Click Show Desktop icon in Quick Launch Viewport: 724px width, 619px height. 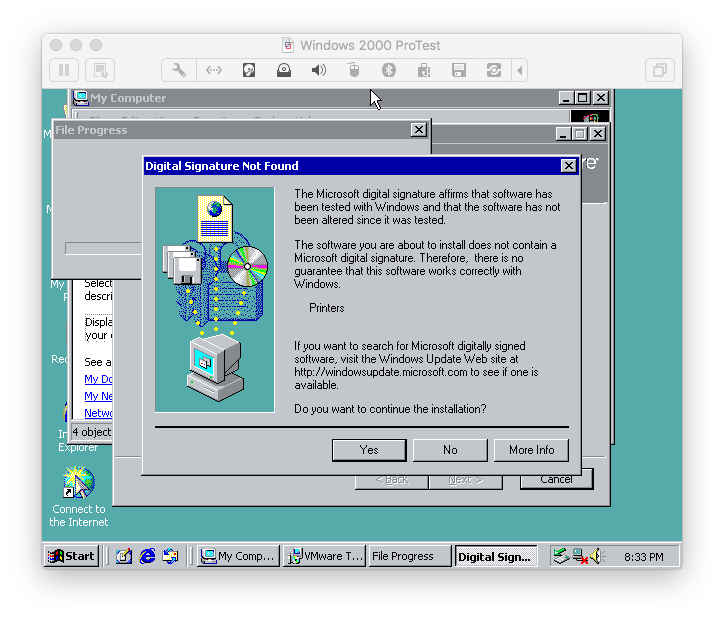coord(124,556)
